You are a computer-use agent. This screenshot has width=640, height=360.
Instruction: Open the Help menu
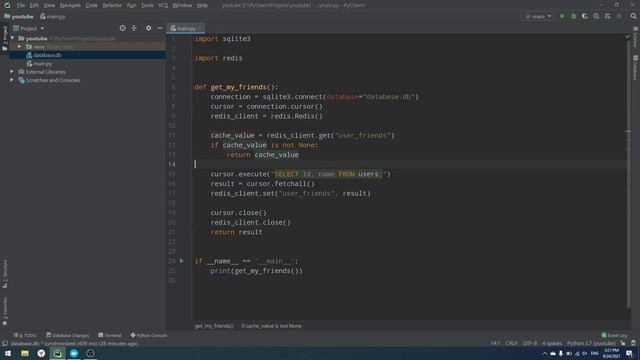(202, 5)
